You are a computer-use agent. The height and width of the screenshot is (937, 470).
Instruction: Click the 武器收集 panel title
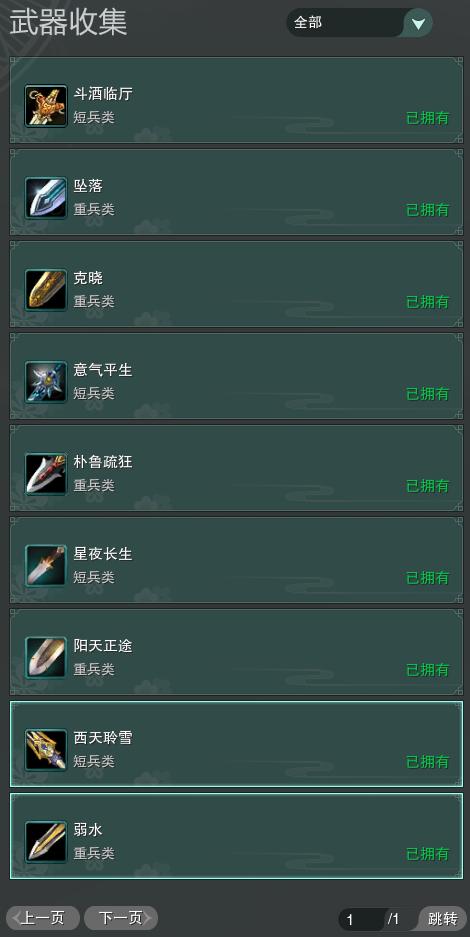tap(68, 23)
